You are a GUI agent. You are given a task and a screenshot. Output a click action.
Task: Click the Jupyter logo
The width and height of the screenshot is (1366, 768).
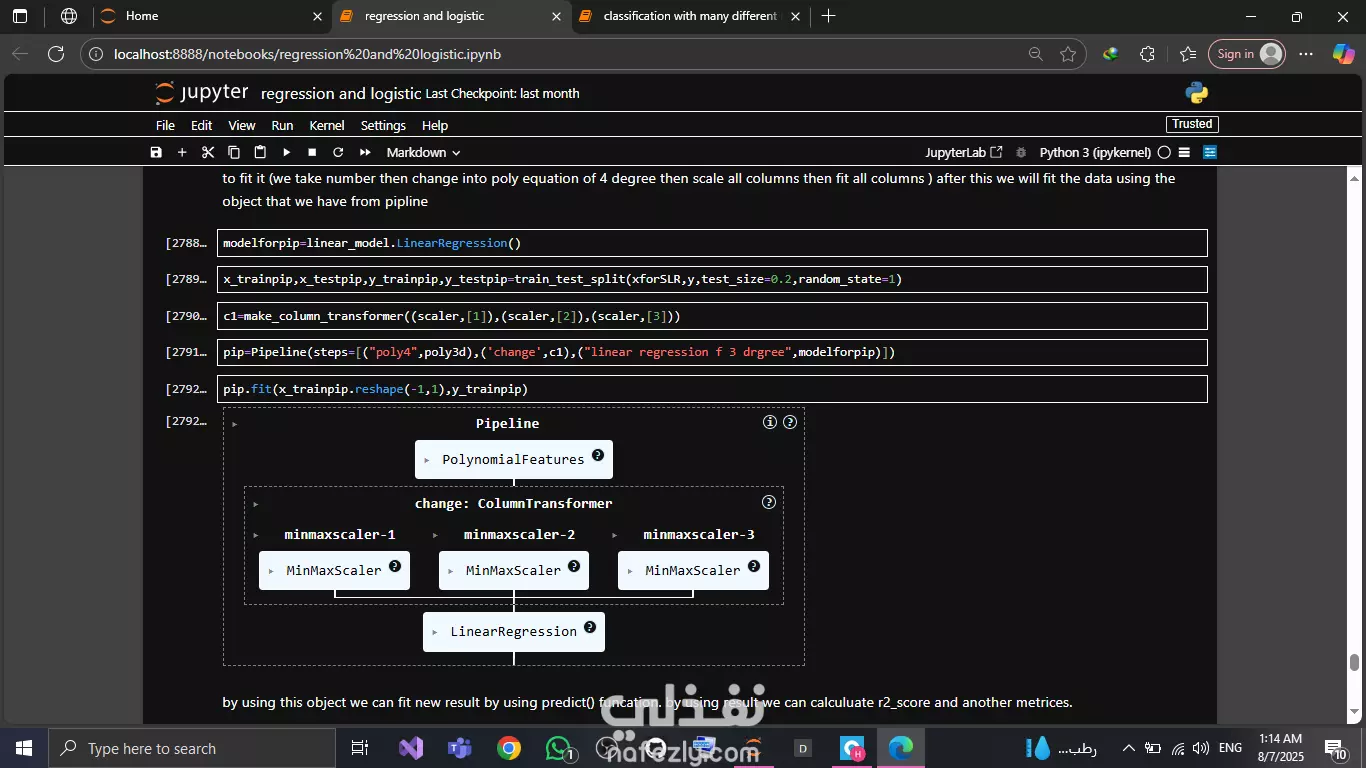tap(202, 93)
